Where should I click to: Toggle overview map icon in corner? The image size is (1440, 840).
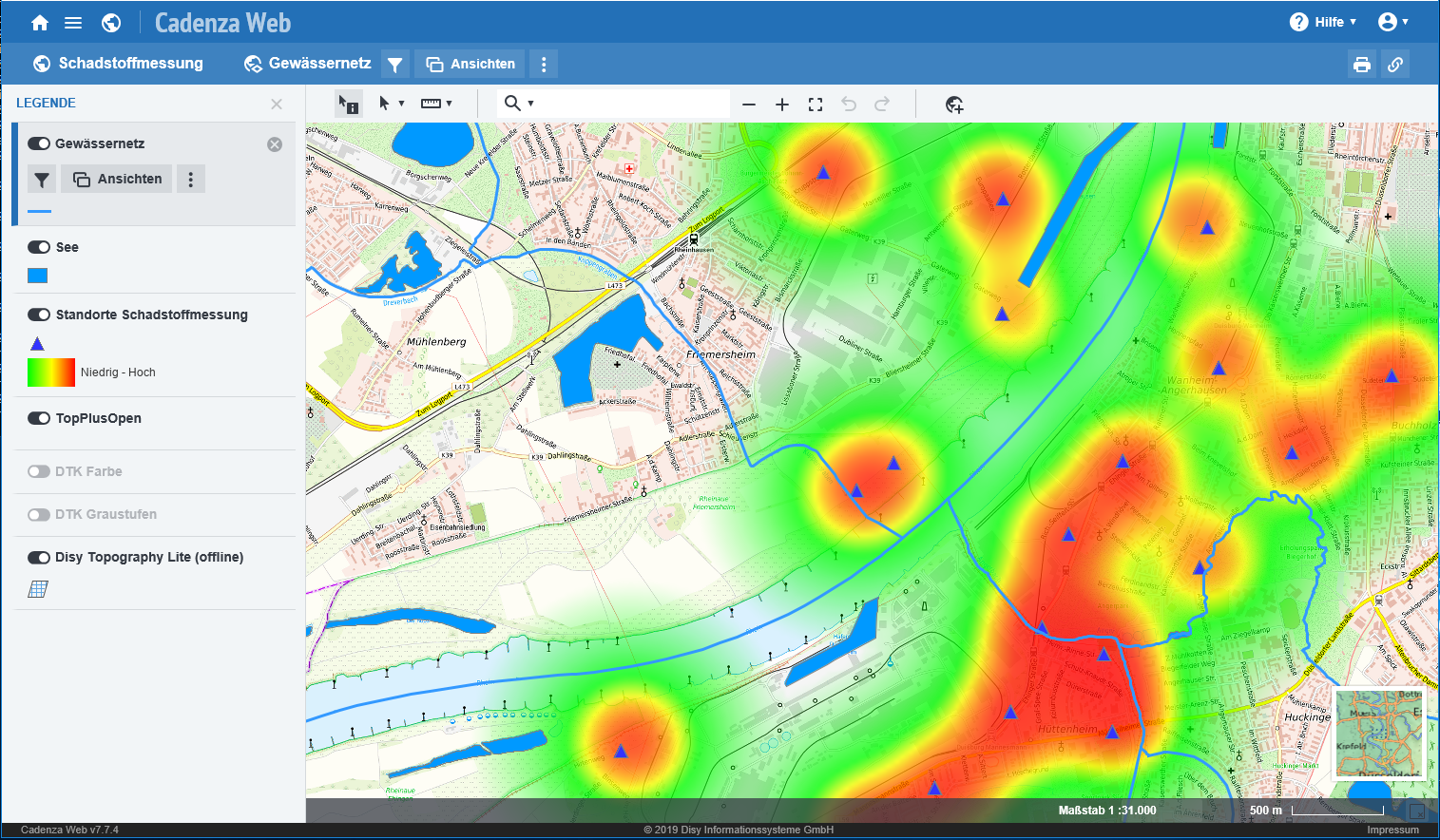pyautogui.click(x=1416, y=811)
